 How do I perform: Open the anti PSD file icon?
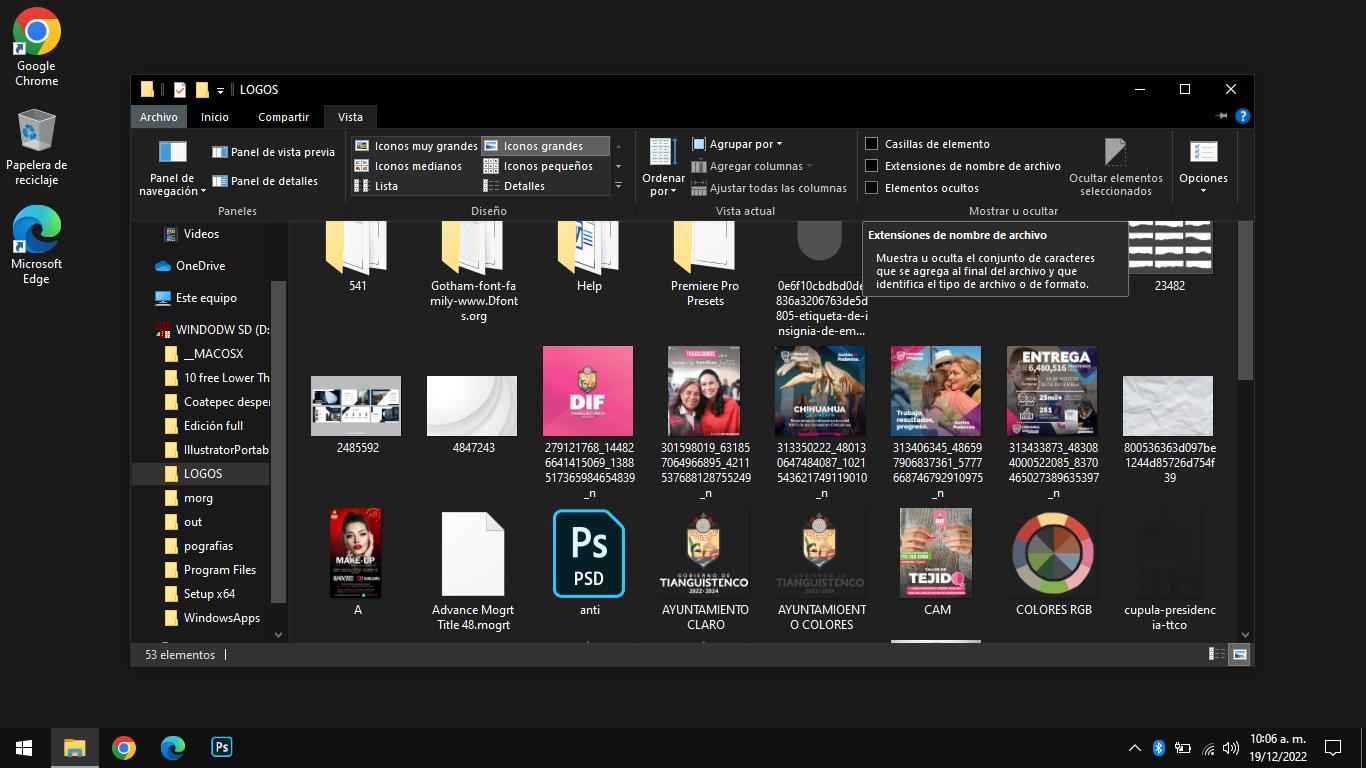click(x=589, y=554)
